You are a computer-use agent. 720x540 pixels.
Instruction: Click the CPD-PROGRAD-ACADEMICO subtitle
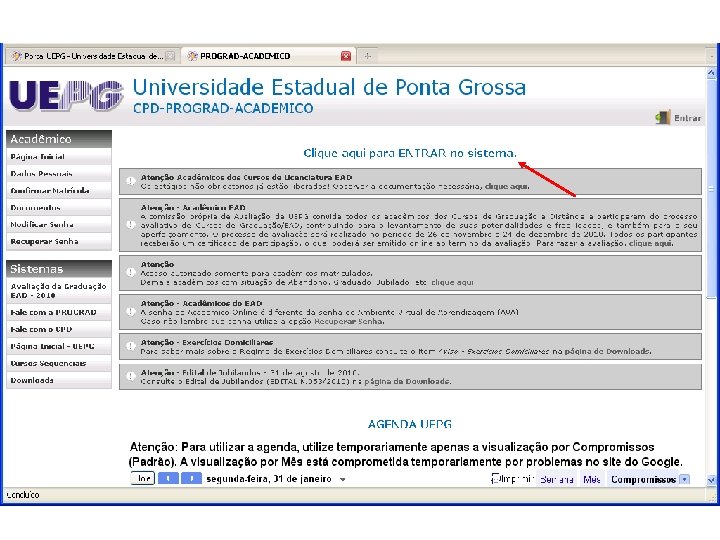[223, 108]
